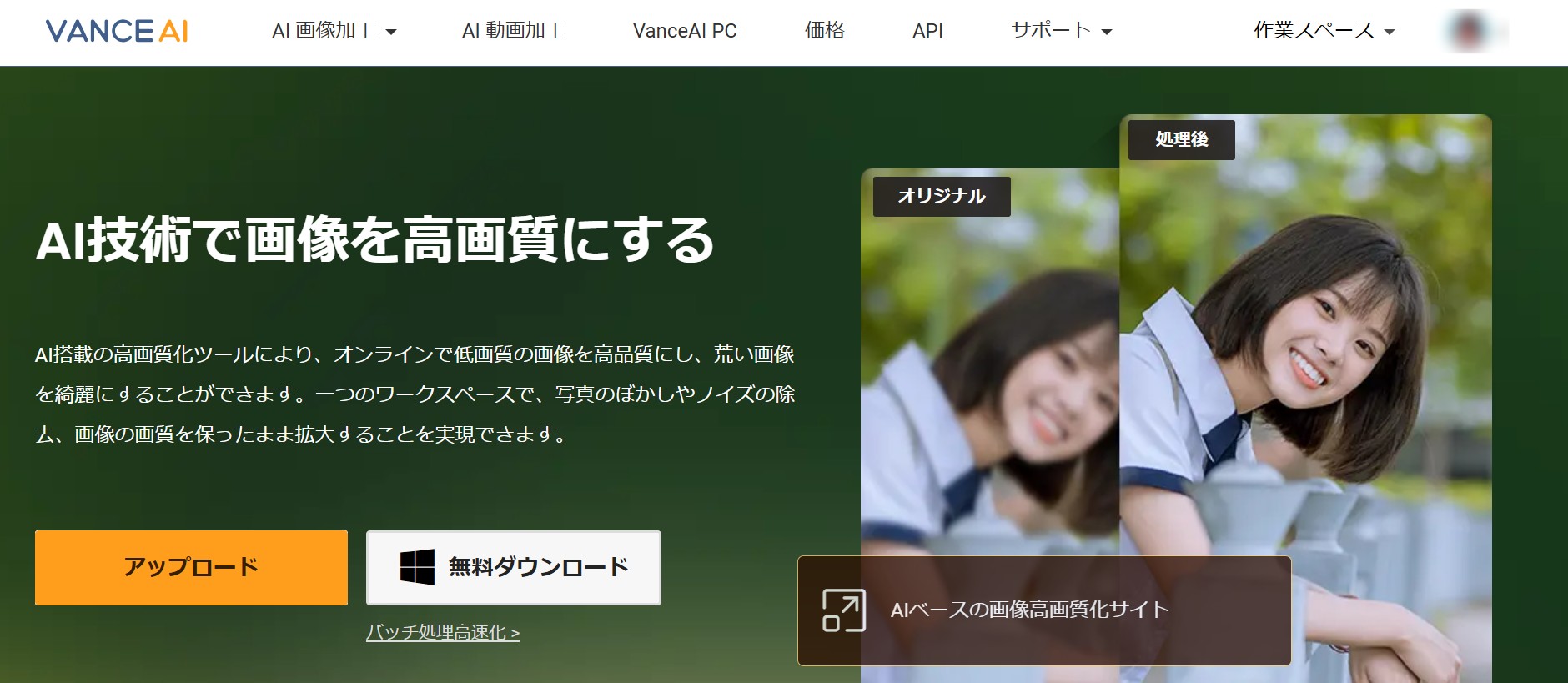Click the 処理後 label badge
Image resolution: width=1568 pixels, height=683 pixels.
(1181, 139)
